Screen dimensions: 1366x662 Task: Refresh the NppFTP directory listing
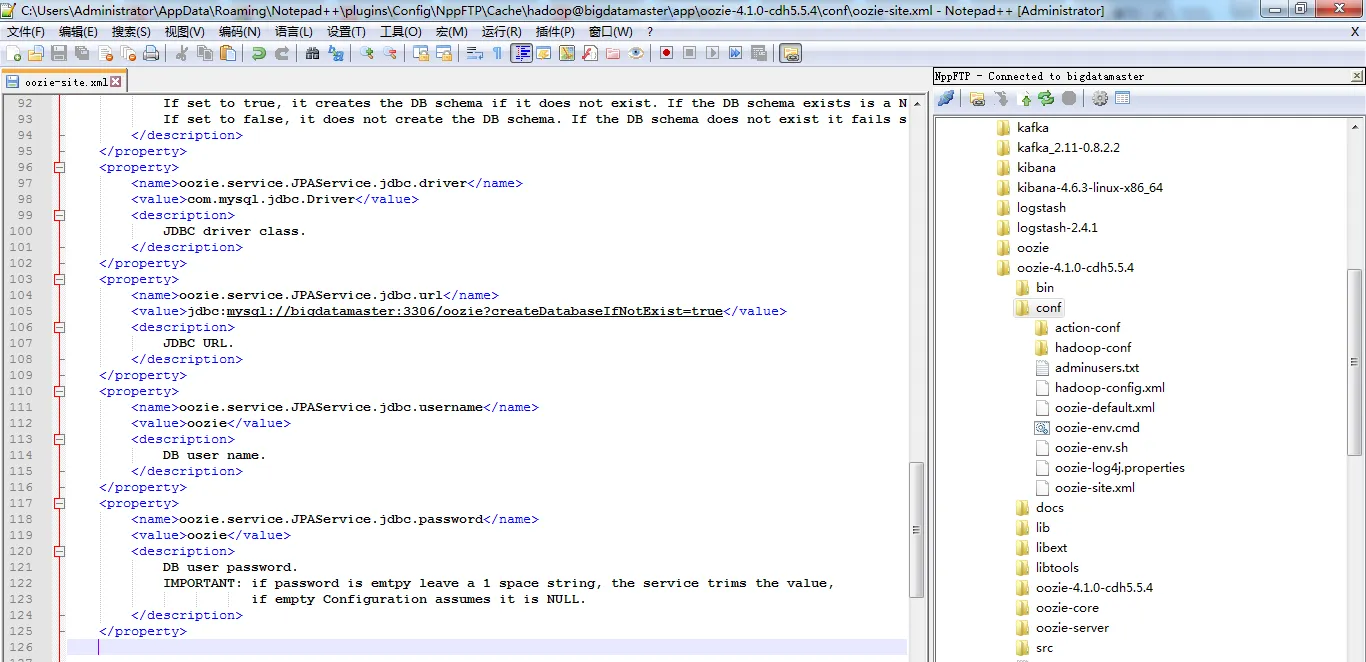pyautogui.click(x=1046, y=98)
